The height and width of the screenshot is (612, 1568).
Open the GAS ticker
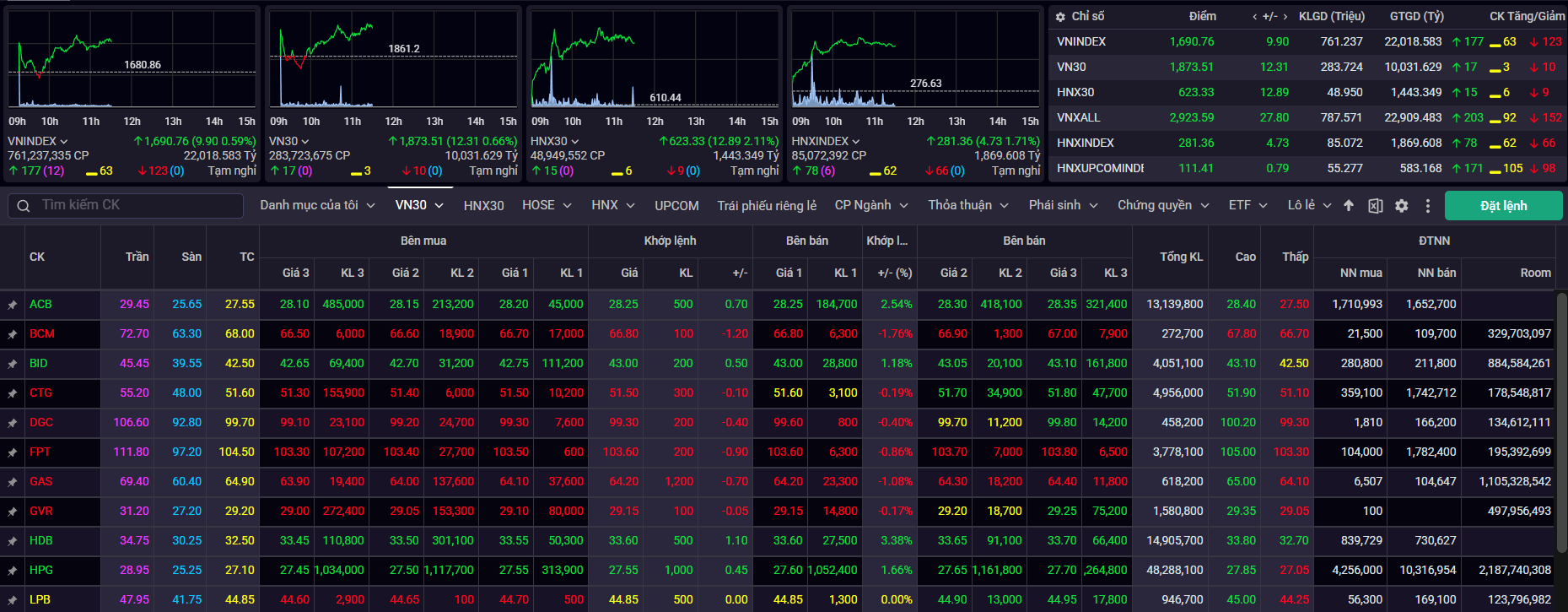[x=41, y=481]
